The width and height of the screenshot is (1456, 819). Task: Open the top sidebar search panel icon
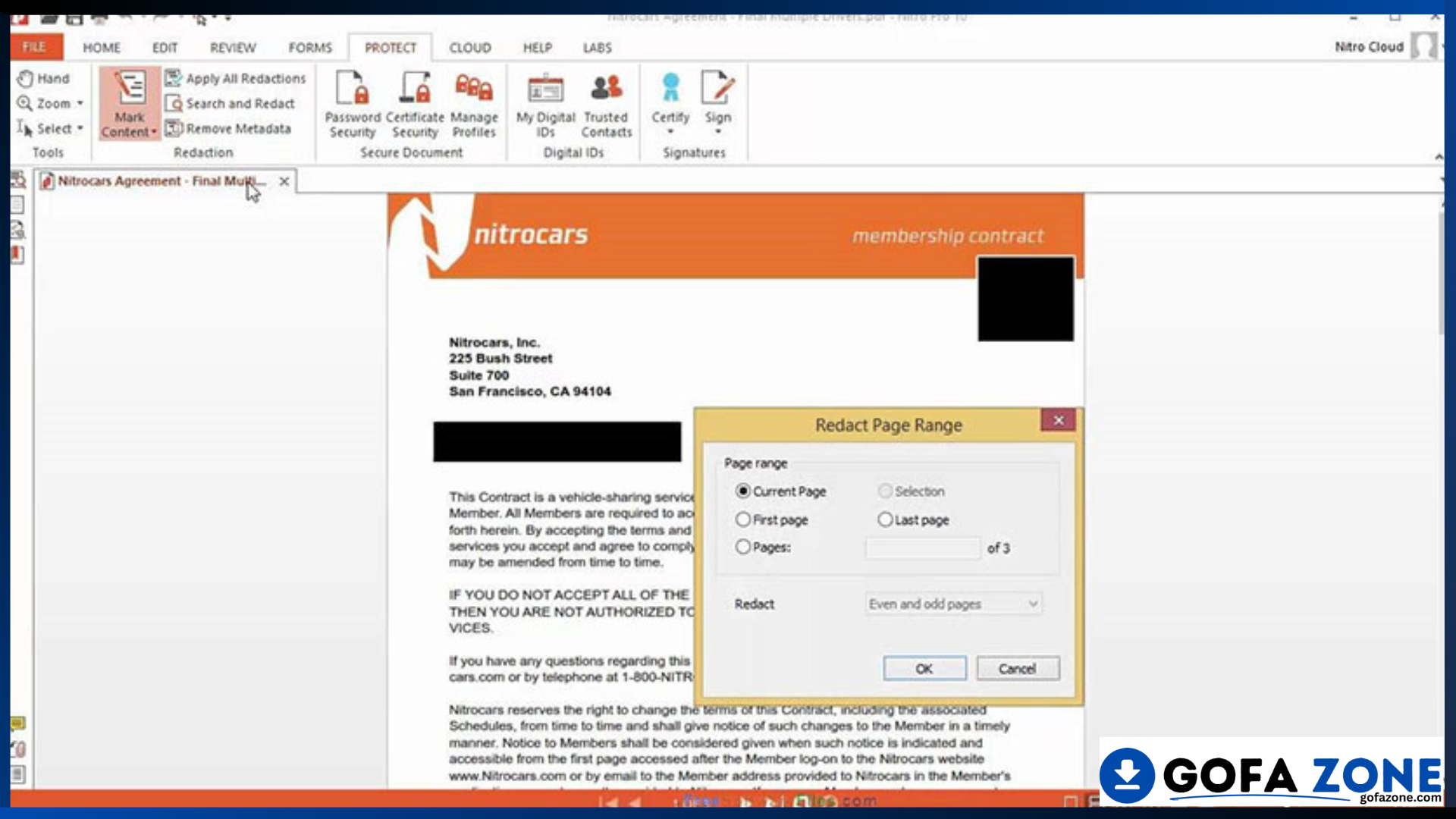(18, 180)
